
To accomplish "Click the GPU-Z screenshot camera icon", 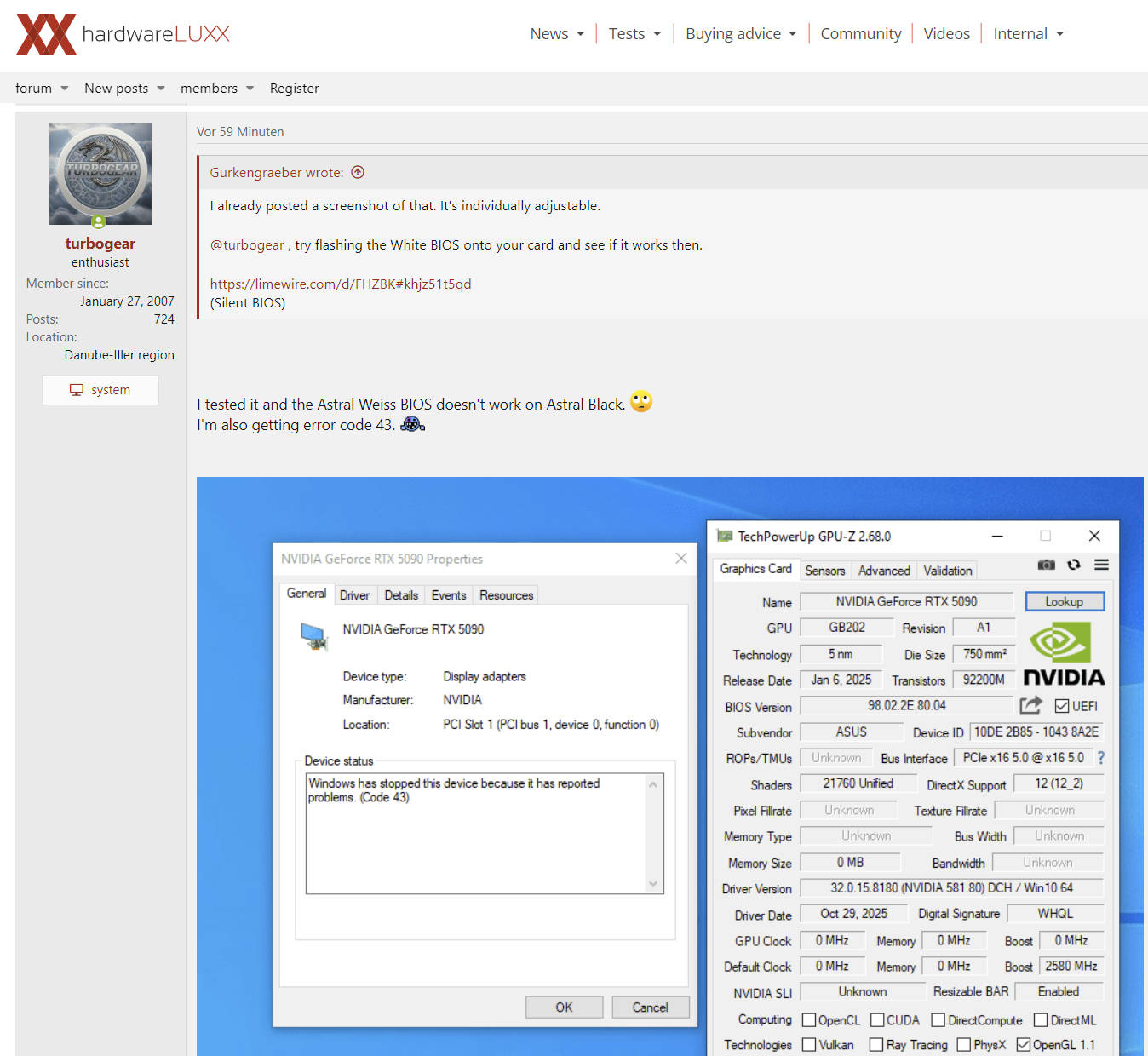I will tap(1046, 565).
